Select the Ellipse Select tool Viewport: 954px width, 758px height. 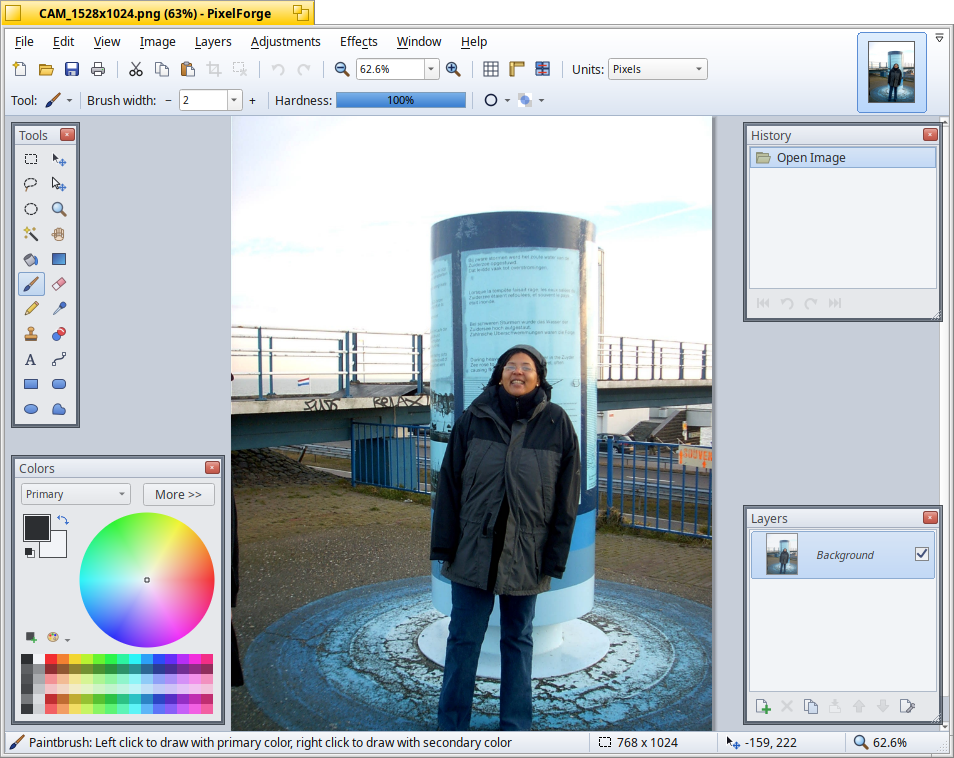31,209
